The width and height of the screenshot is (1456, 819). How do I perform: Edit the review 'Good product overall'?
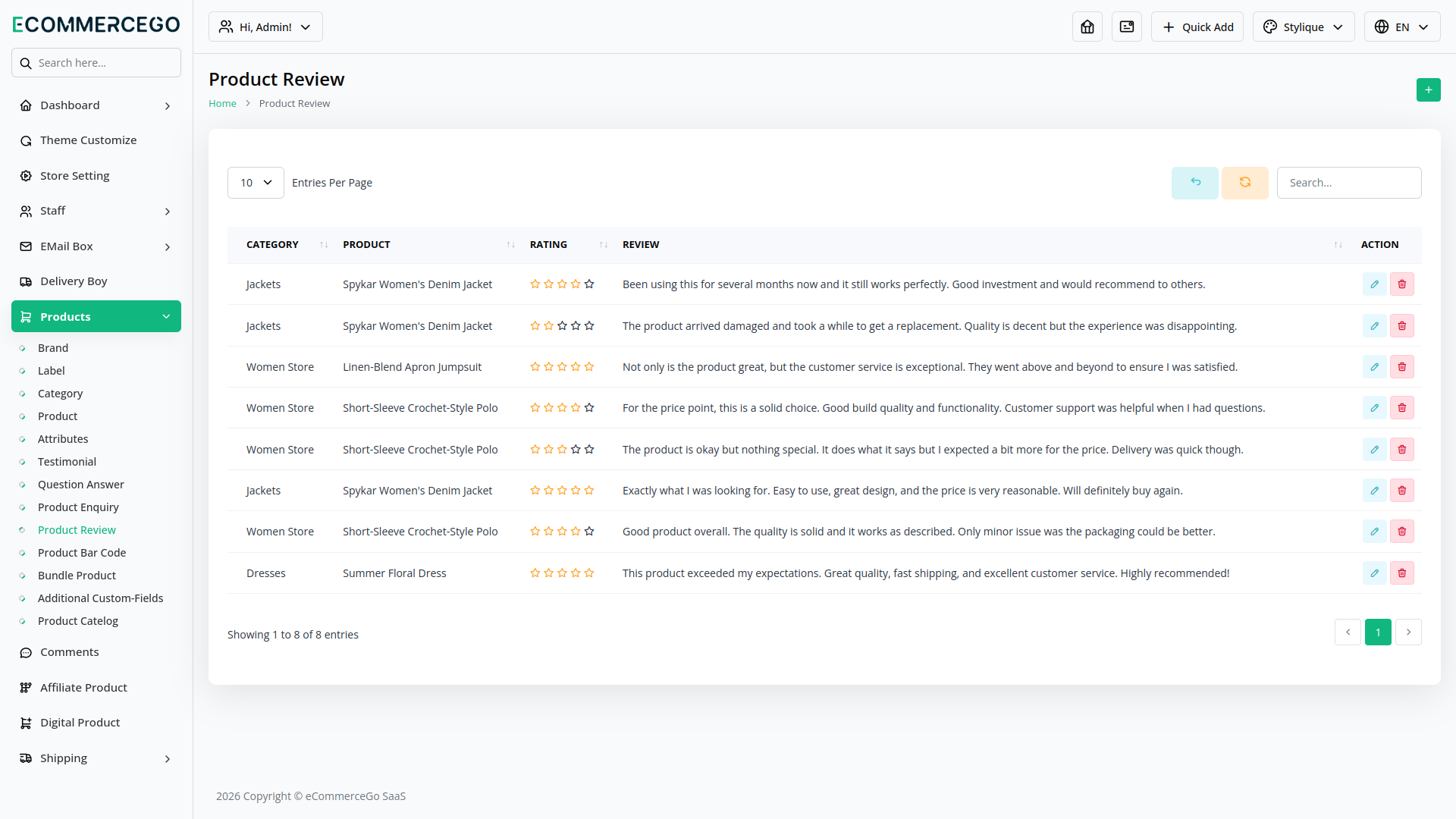(x=1375, y=532)
